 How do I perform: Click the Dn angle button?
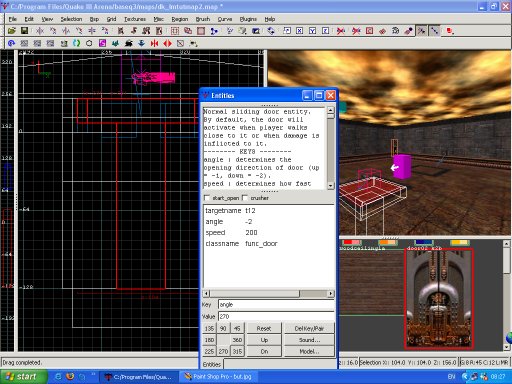coord(264,351)
